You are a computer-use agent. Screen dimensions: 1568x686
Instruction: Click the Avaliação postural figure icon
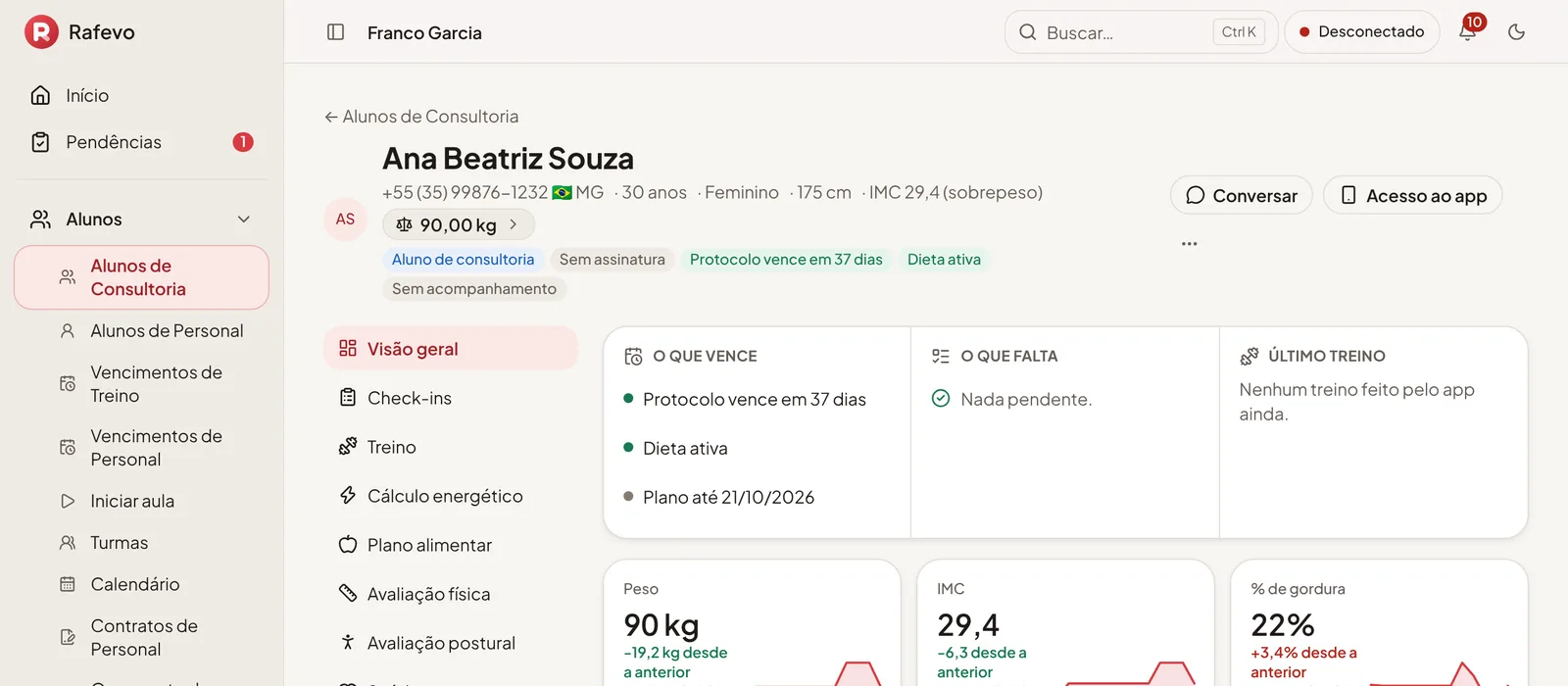pyautogui.click(x=348, y=642)
